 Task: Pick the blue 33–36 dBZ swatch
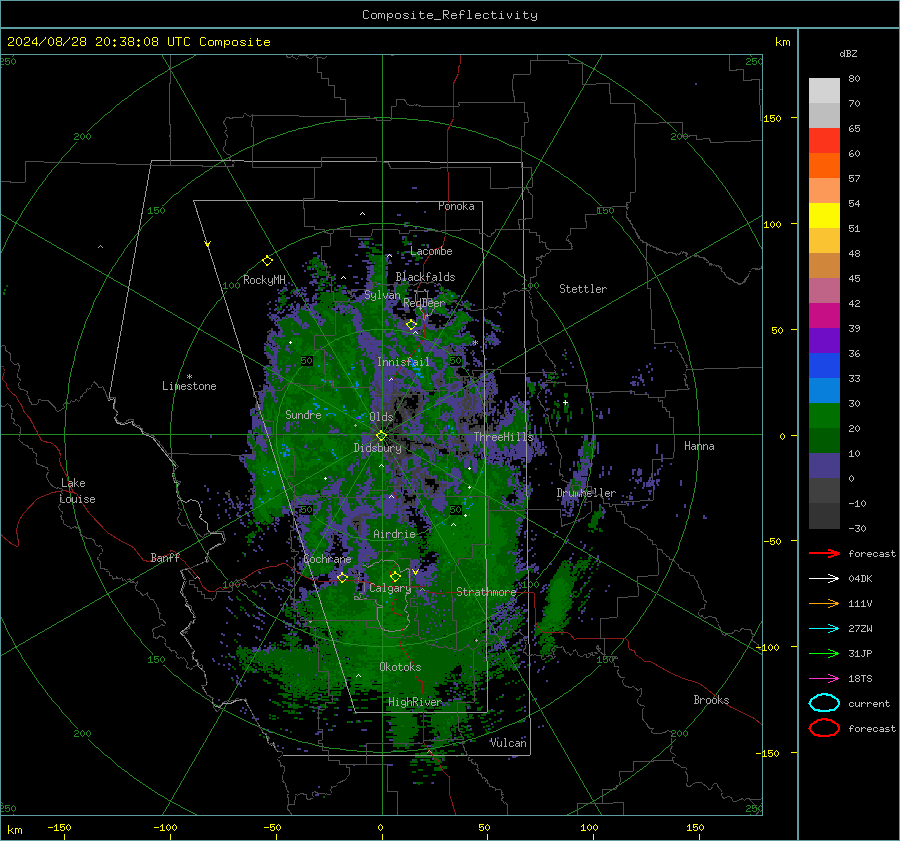(x=824, y=366)
